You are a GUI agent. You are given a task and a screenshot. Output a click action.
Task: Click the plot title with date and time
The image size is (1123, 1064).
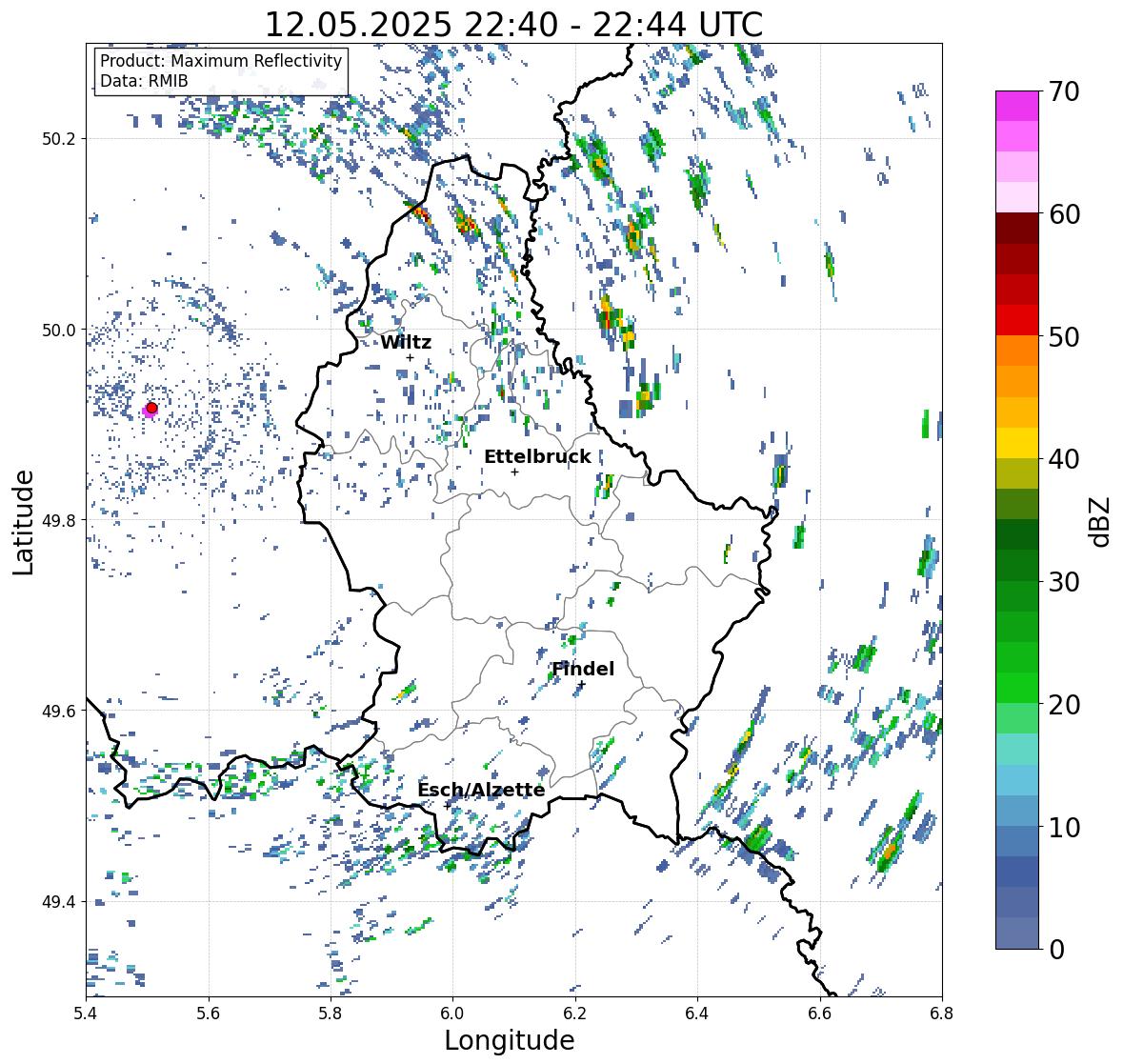click(x=513, y=25)
